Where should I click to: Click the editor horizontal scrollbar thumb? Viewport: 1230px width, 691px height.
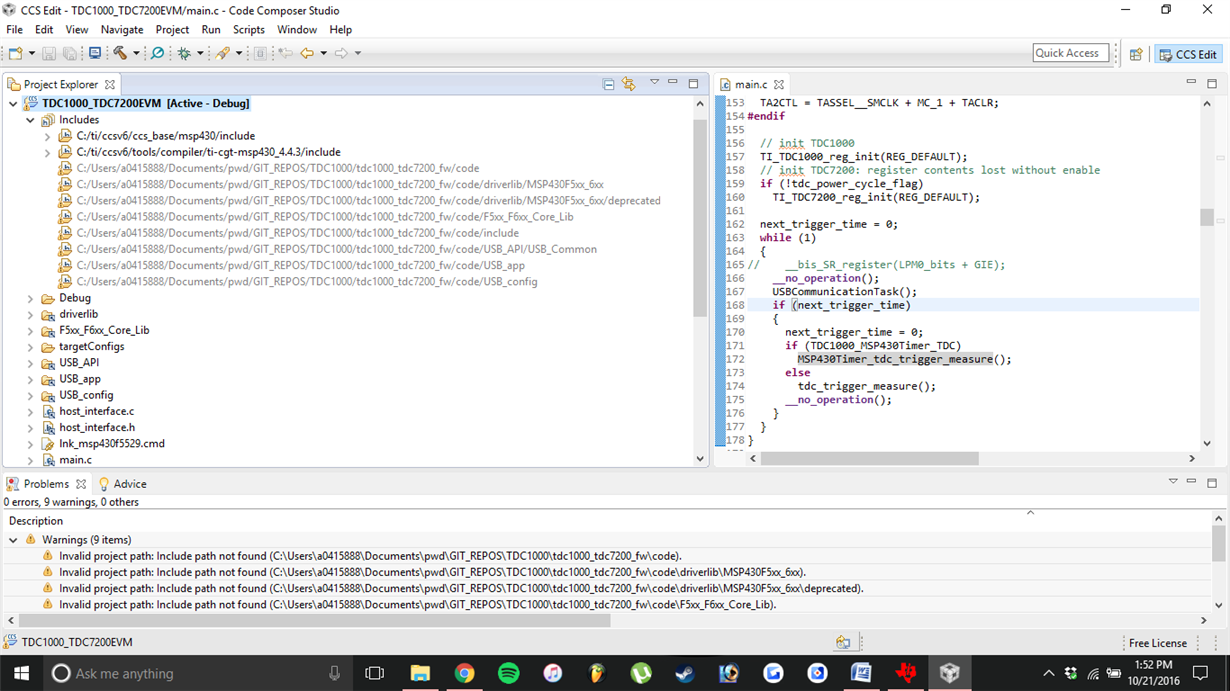coord(869,458)
